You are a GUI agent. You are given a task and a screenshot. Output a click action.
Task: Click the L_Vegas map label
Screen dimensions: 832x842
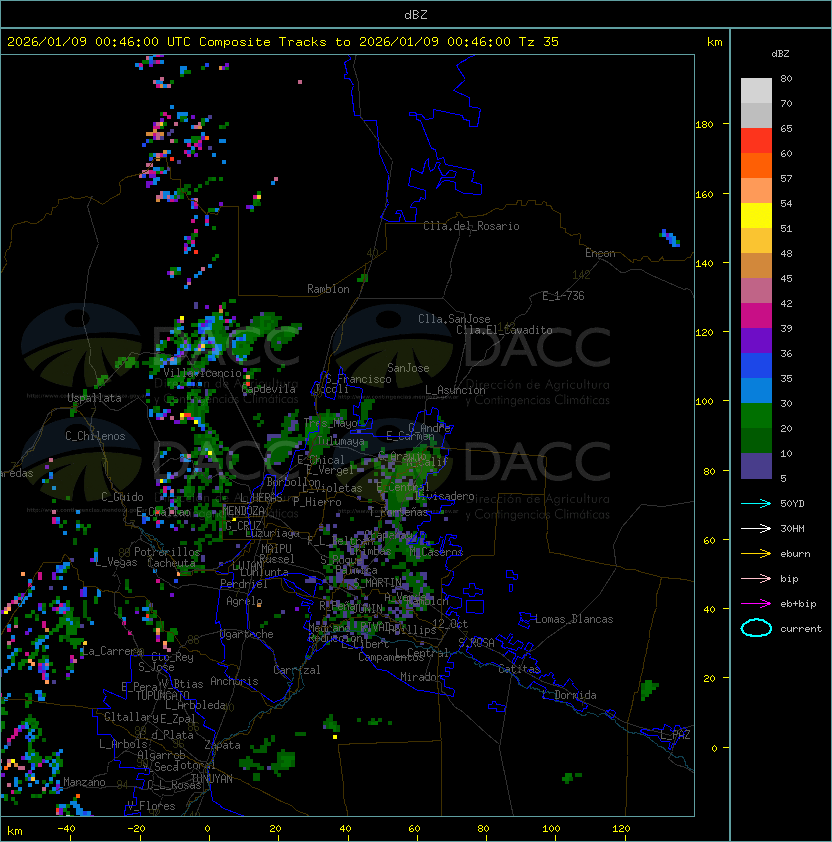116,562
